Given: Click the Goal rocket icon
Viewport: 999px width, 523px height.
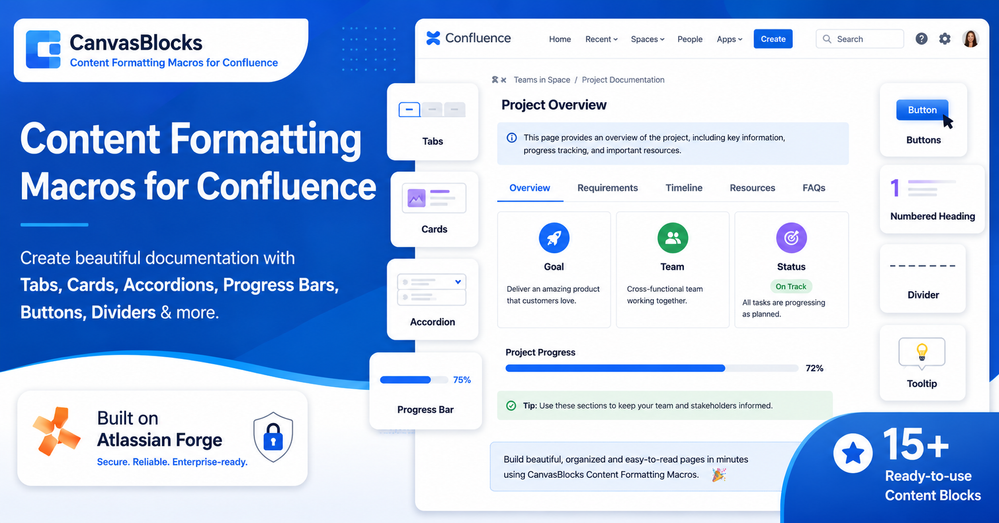Looking at the screenshot, I should (x=554, y=238).
